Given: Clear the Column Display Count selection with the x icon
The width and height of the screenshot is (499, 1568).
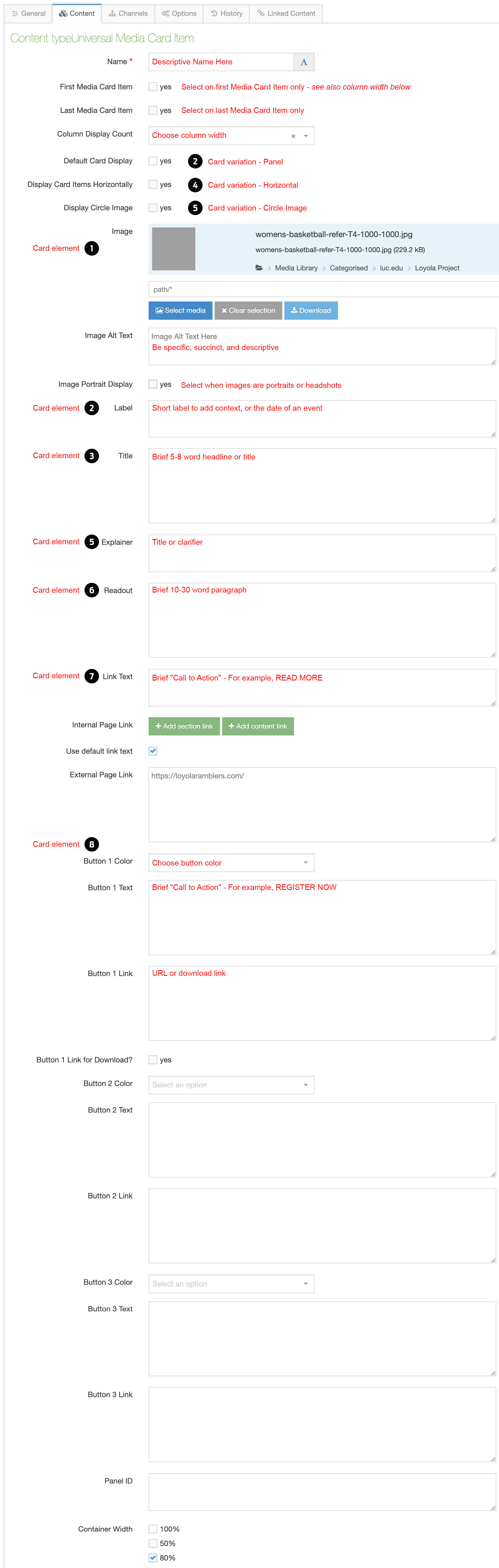Looking at the screenshot, I should (293, 136).
